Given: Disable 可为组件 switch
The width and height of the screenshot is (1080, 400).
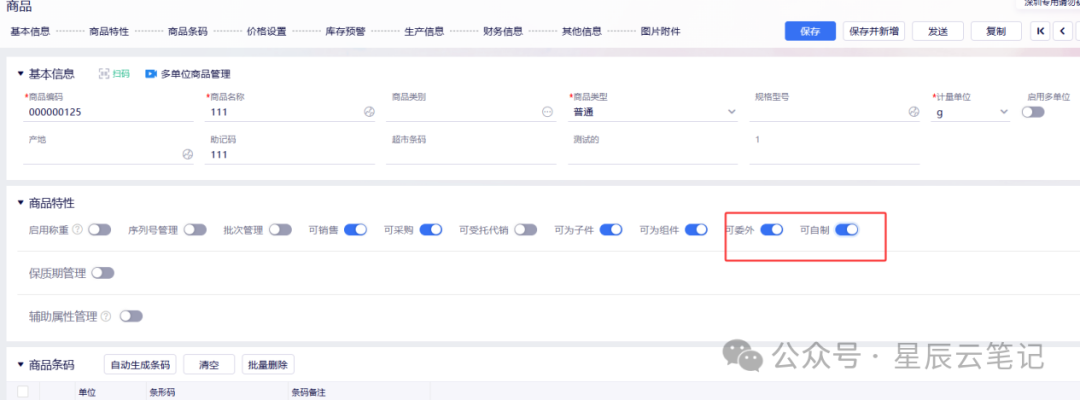Looking at the screenshot, I should (x=696, y=230).
